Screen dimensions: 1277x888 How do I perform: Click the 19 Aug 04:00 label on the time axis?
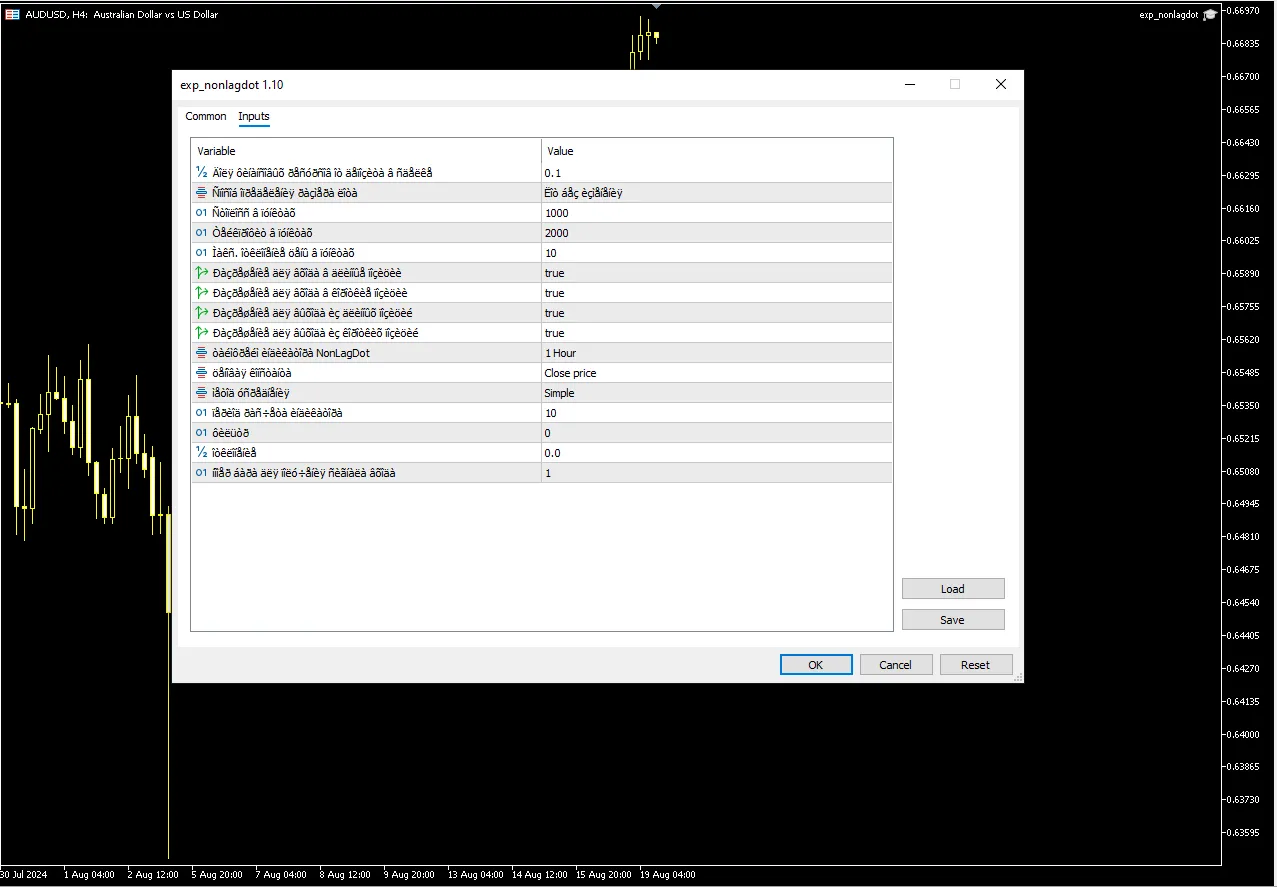[x=668, y=874]
